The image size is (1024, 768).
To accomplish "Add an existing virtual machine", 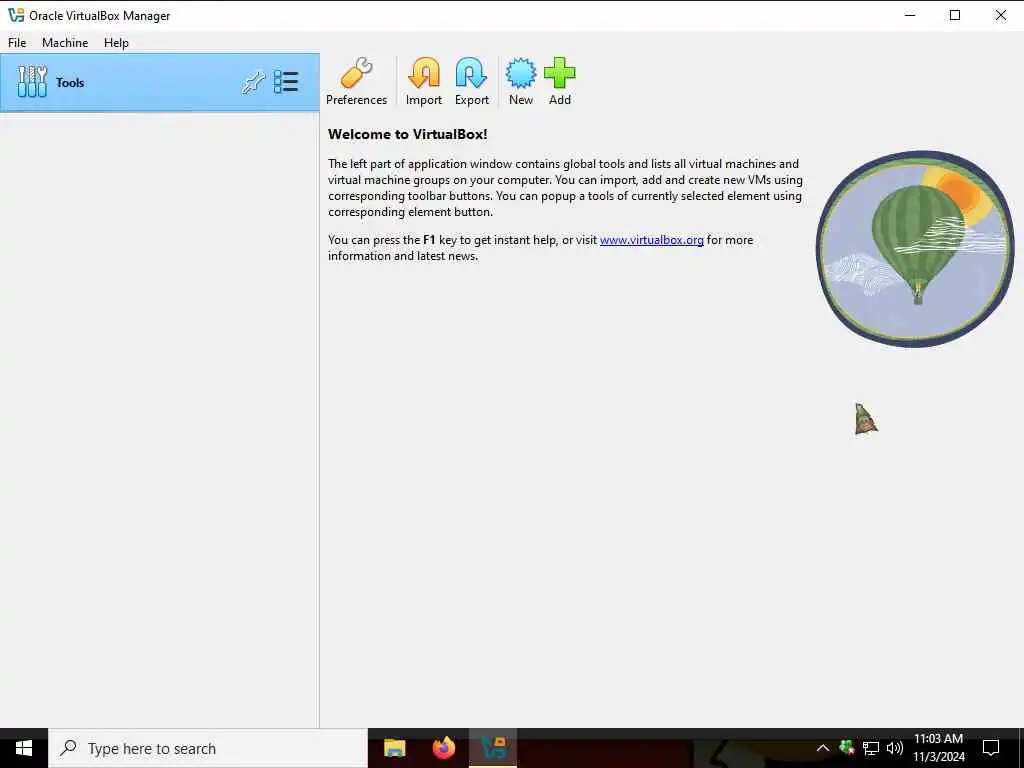I will point(560,81).
